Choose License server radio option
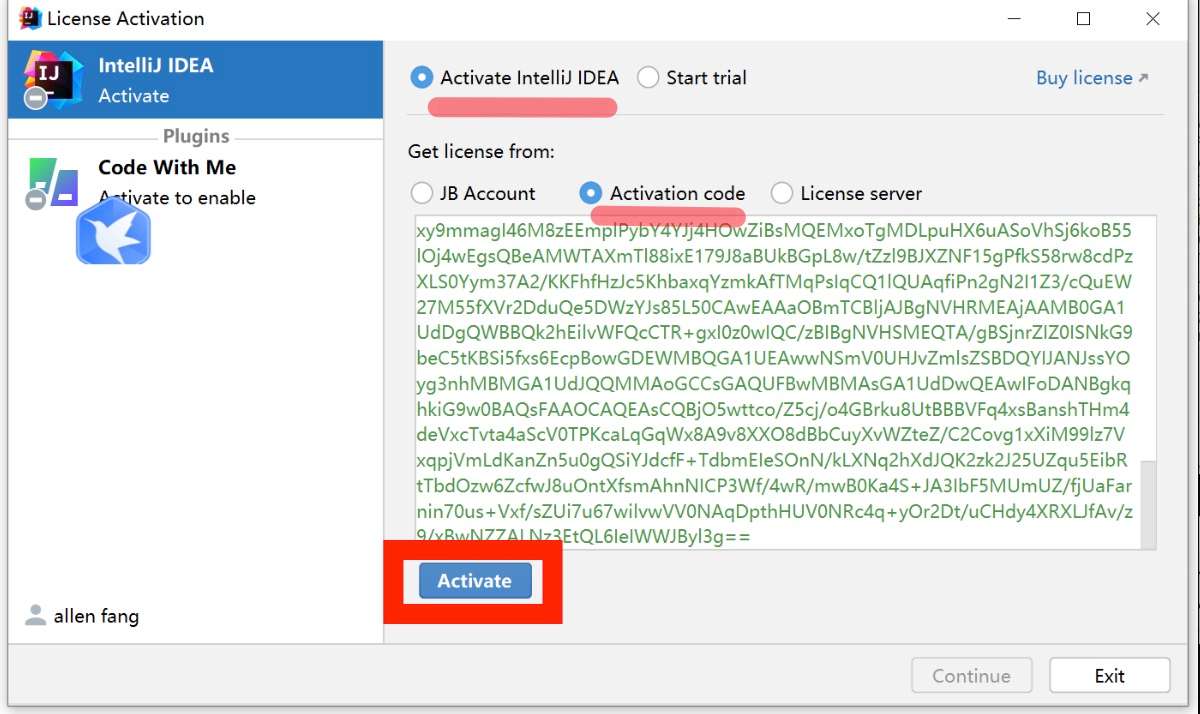The height and width of the screenshot is (714, 1200). [781, 194]
